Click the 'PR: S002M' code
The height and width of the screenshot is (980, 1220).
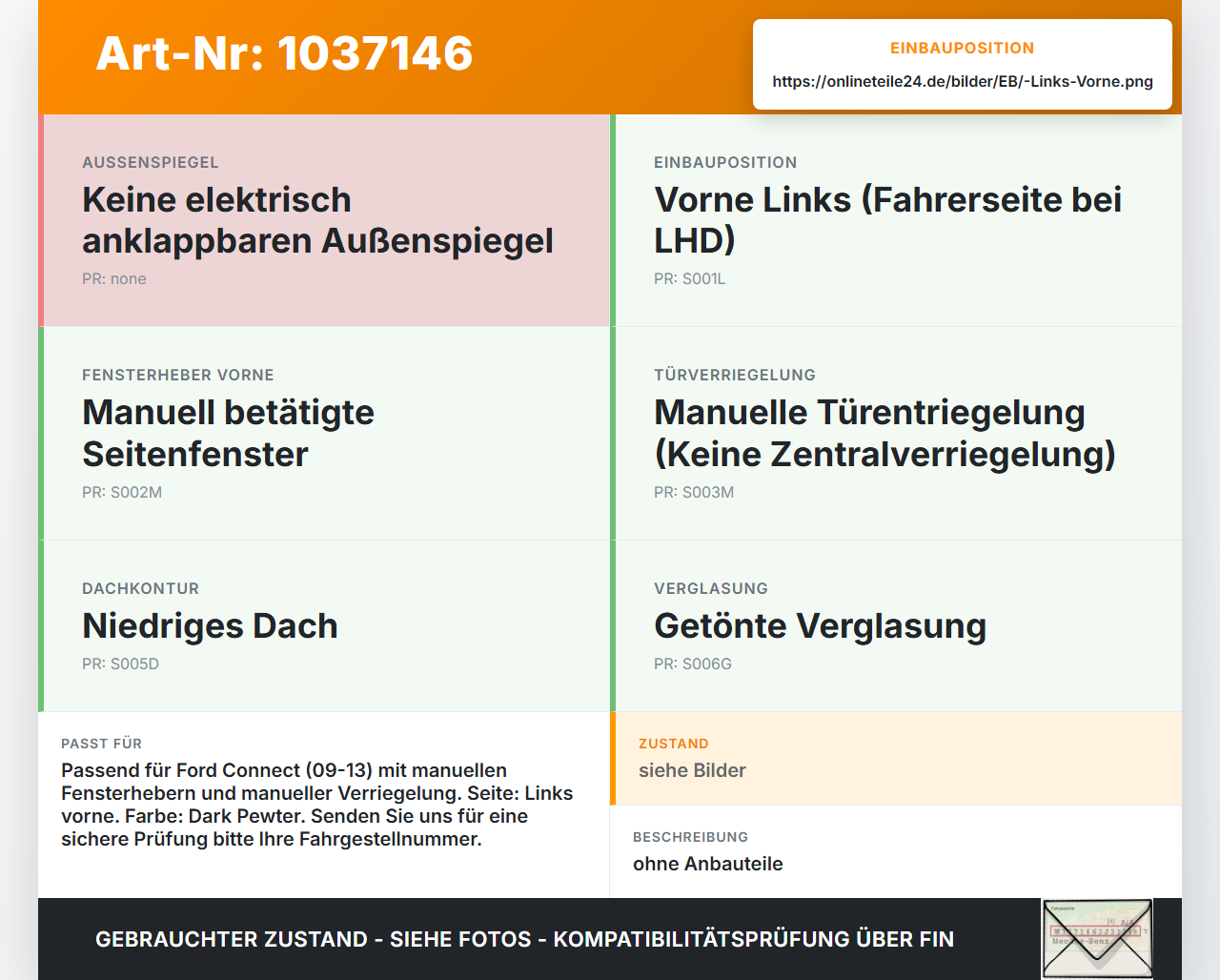click(122, 492)
